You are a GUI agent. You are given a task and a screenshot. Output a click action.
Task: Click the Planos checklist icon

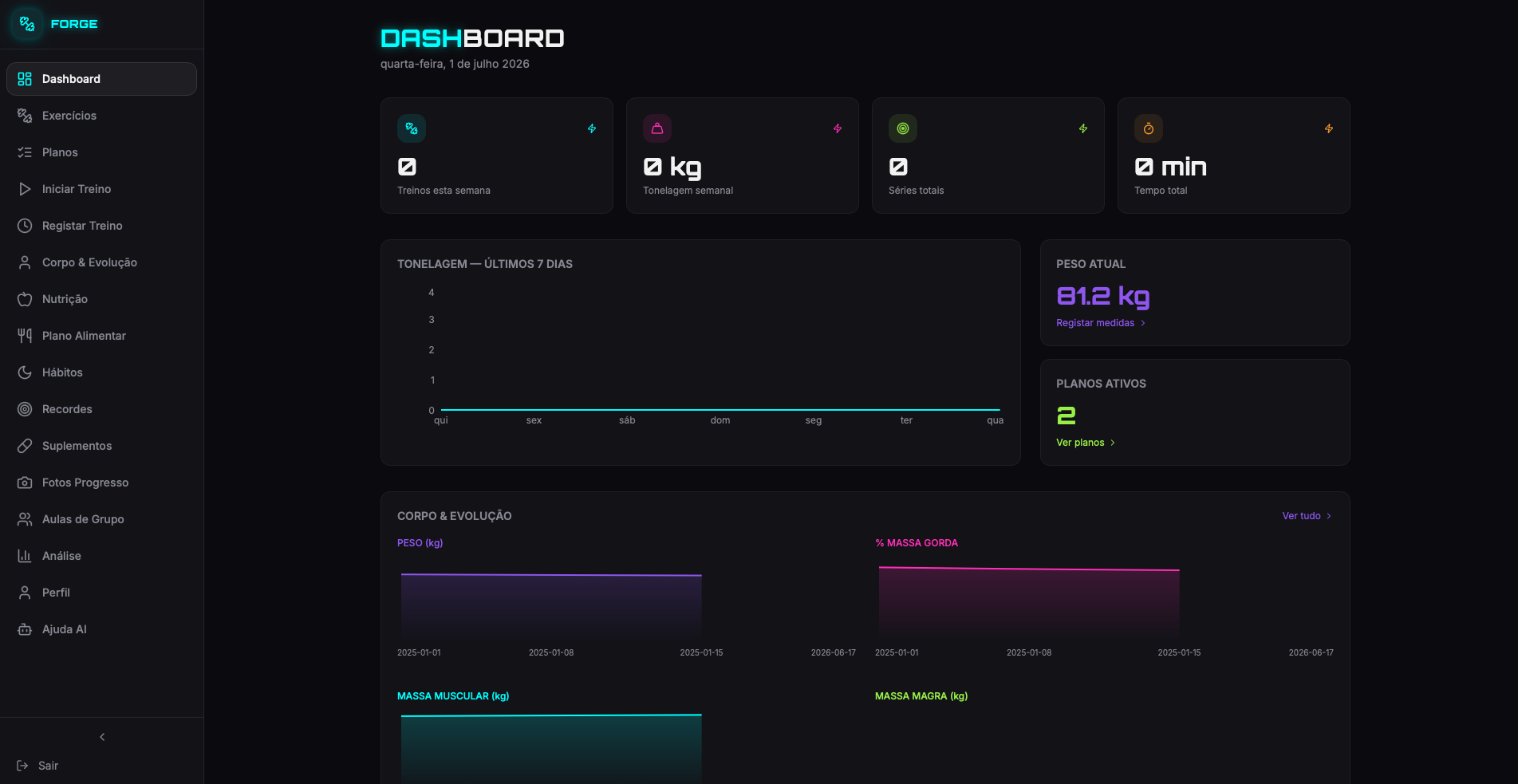click(x=25, y=152)
